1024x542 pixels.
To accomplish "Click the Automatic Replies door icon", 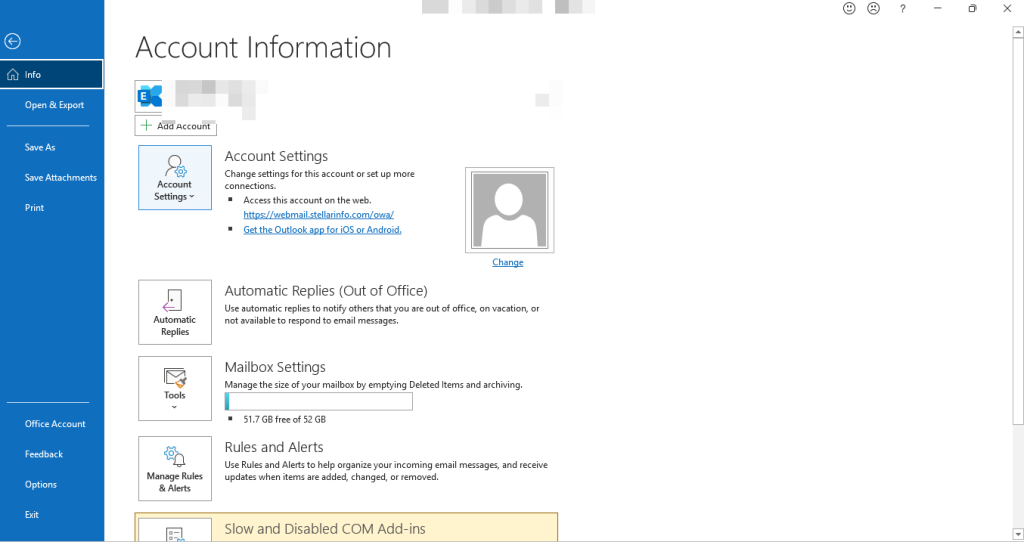I will point(172,300).
